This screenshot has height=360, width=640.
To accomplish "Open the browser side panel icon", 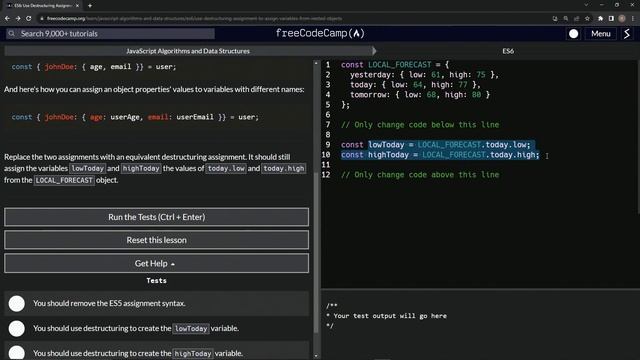I will pyautogui.click(x=611, y=18).
